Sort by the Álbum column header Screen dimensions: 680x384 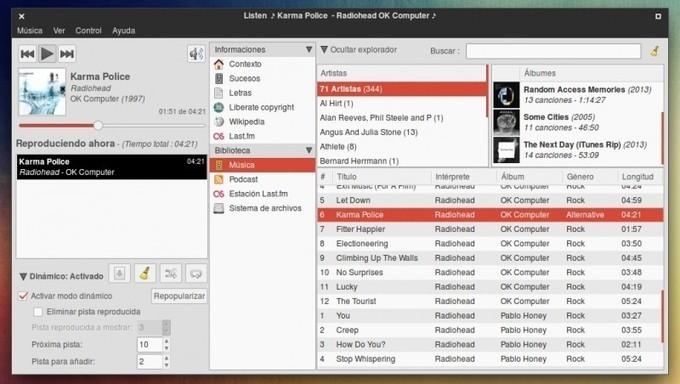tap(529, 177)
